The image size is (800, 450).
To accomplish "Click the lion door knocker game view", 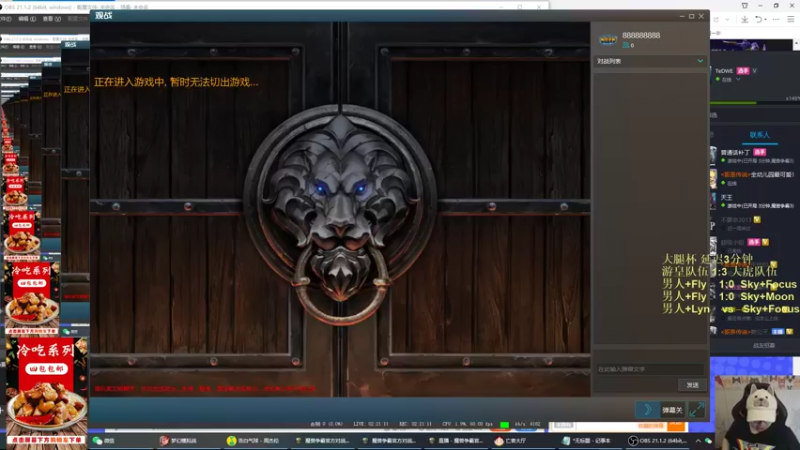I will tap(340, 209).
